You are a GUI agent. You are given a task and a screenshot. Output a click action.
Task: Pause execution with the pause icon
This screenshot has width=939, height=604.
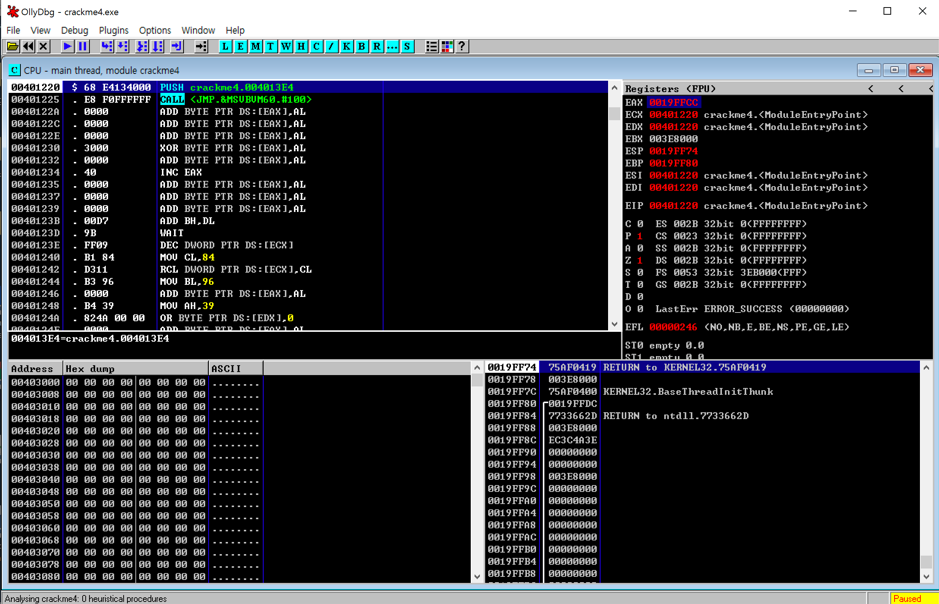83,46
